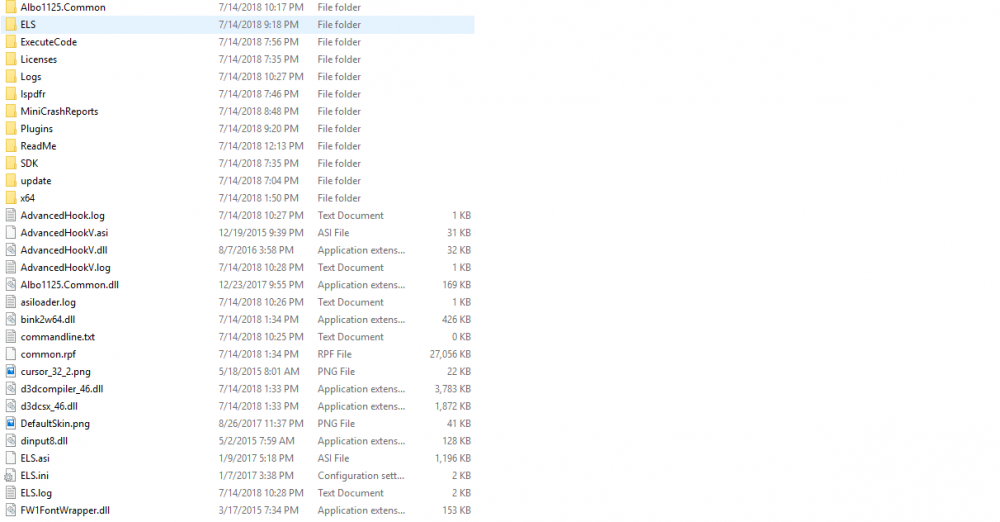Select the ELS.asi file name
This screenshot has height=522, width=1000.
click(35, 458)
